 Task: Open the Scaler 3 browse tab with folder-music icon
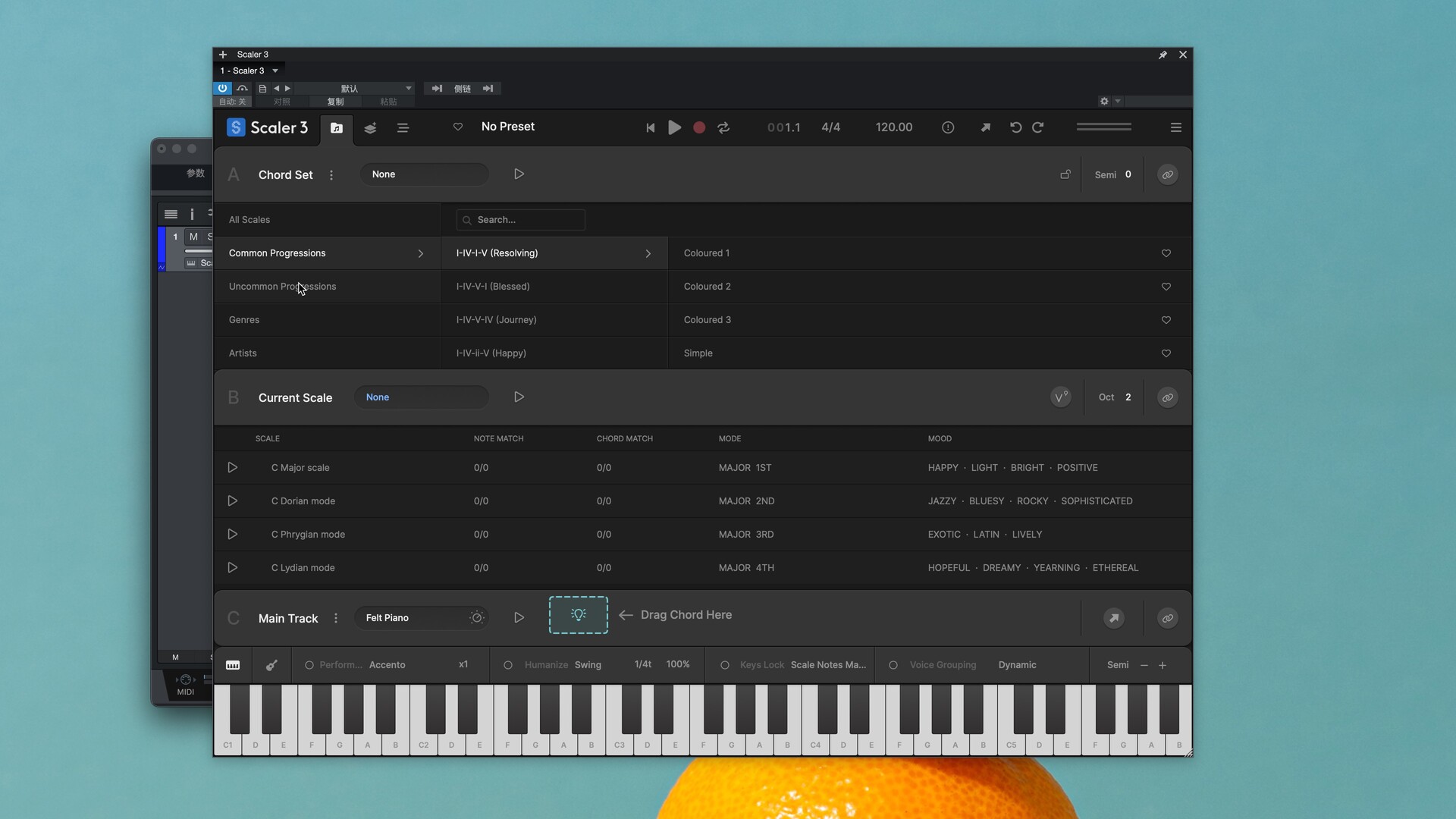tap(337, 128)
